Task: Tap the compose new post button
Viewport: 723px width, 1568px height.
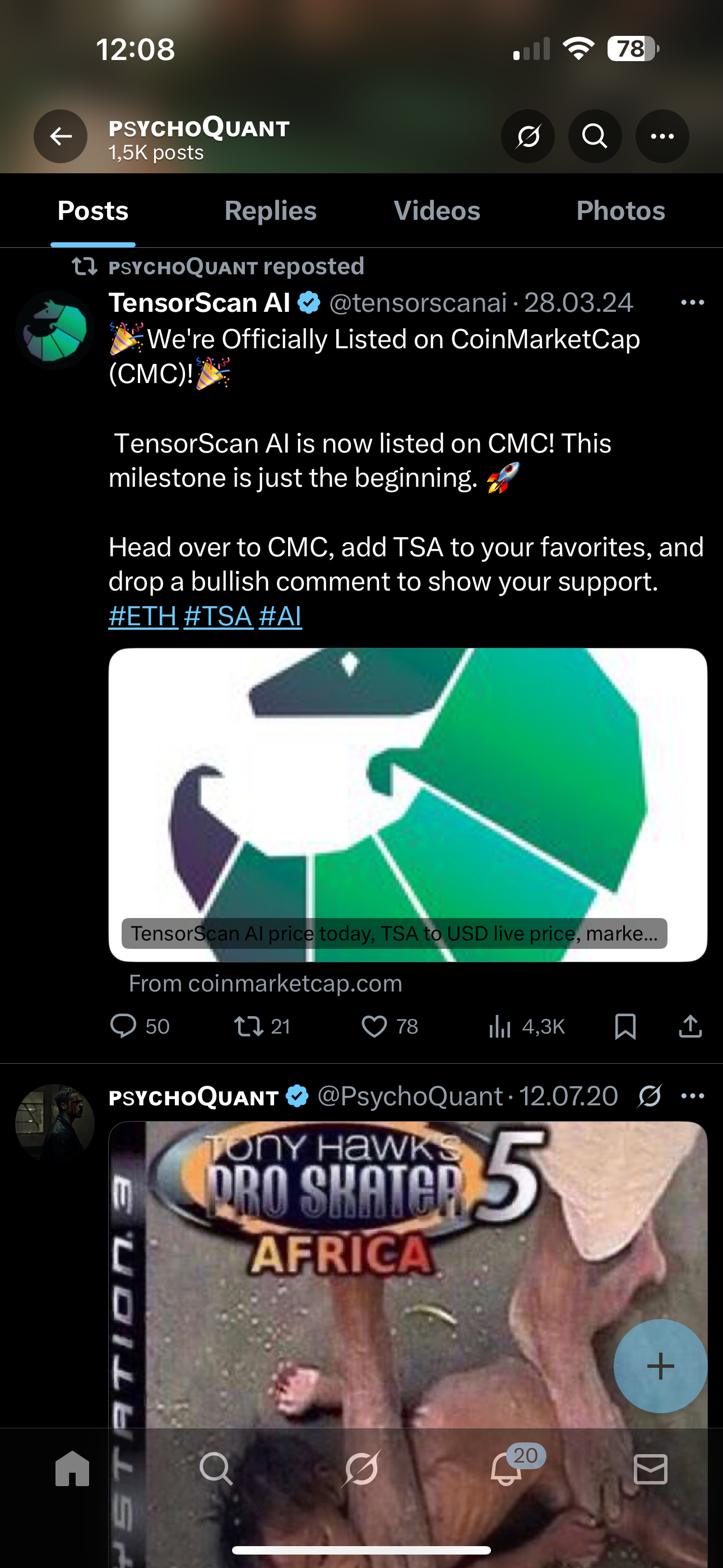Action: [x=660, y=1366]
